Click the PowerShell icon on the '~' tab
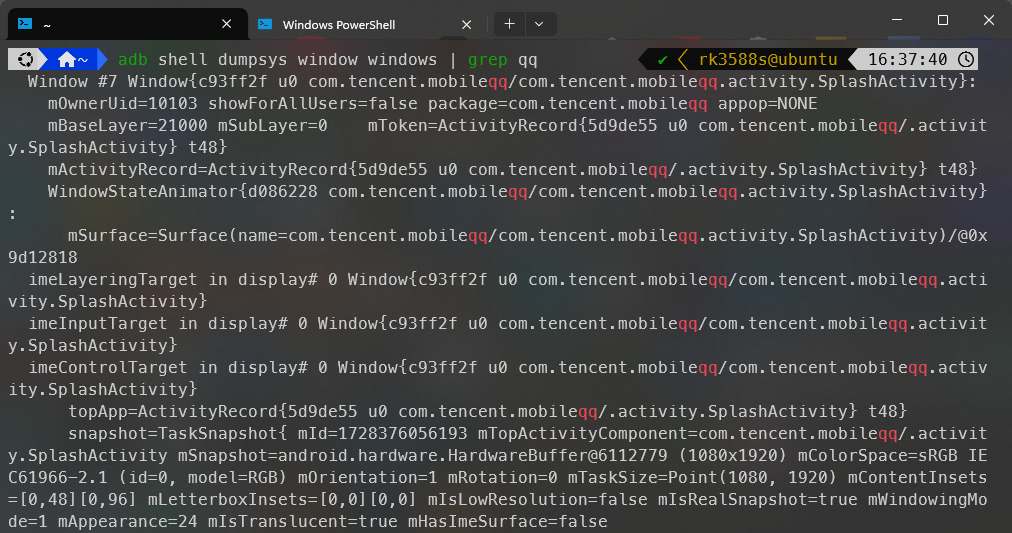Image resolution: width=1012 pixels, height=533 pixels. [x=25, y=24]
